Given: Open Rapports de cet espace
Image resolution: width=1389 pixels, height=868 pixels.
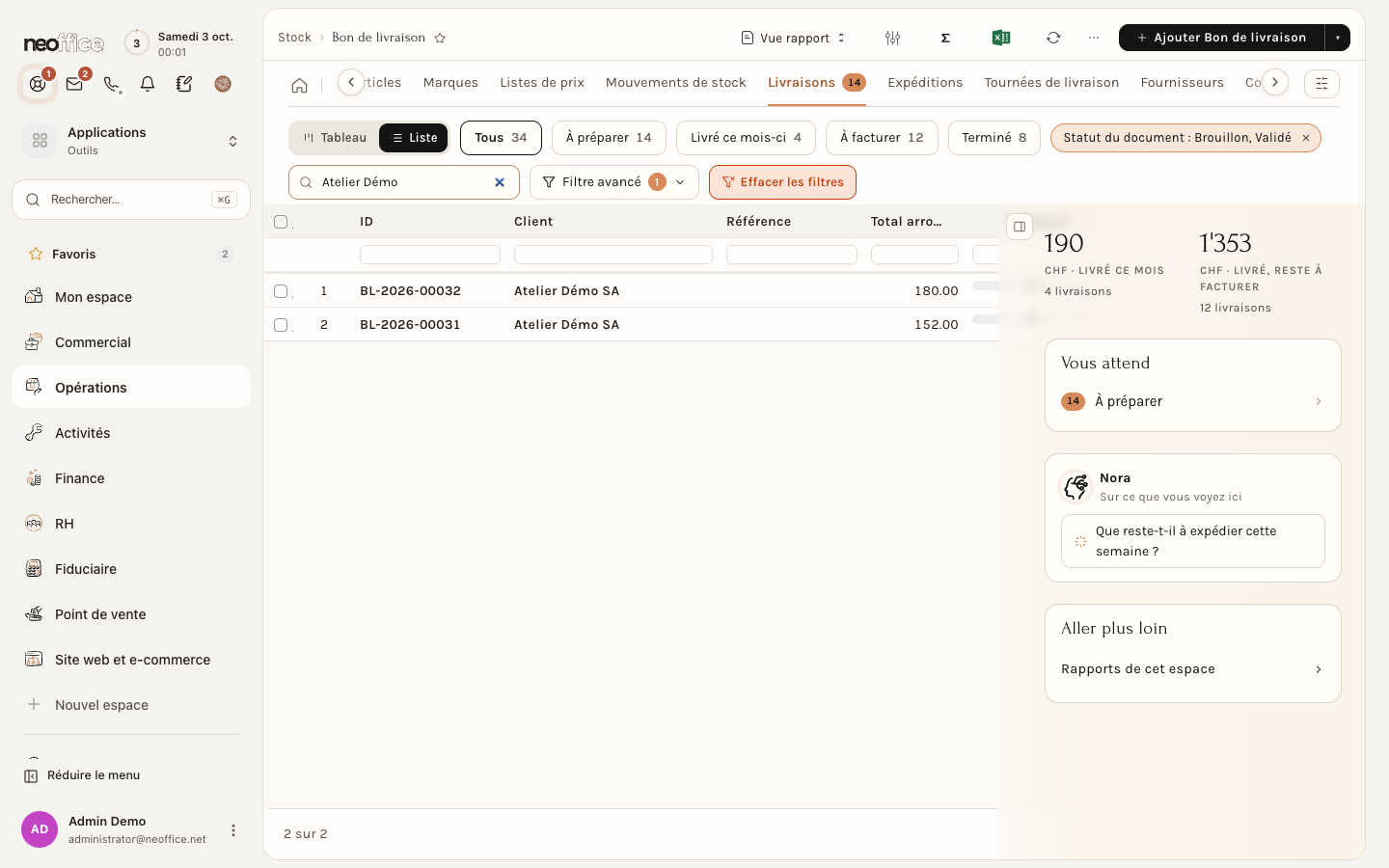Looking at the screenshot, I should pos(1192,669).
